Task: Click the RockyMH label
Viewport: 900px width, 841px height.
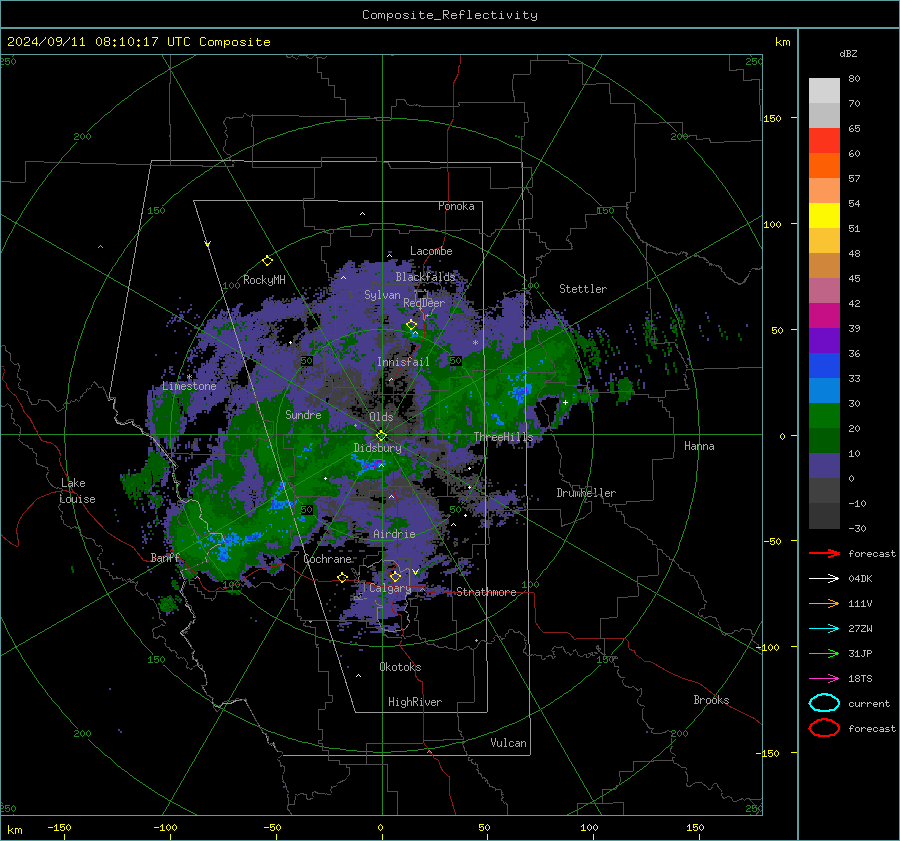Action: 264,280
